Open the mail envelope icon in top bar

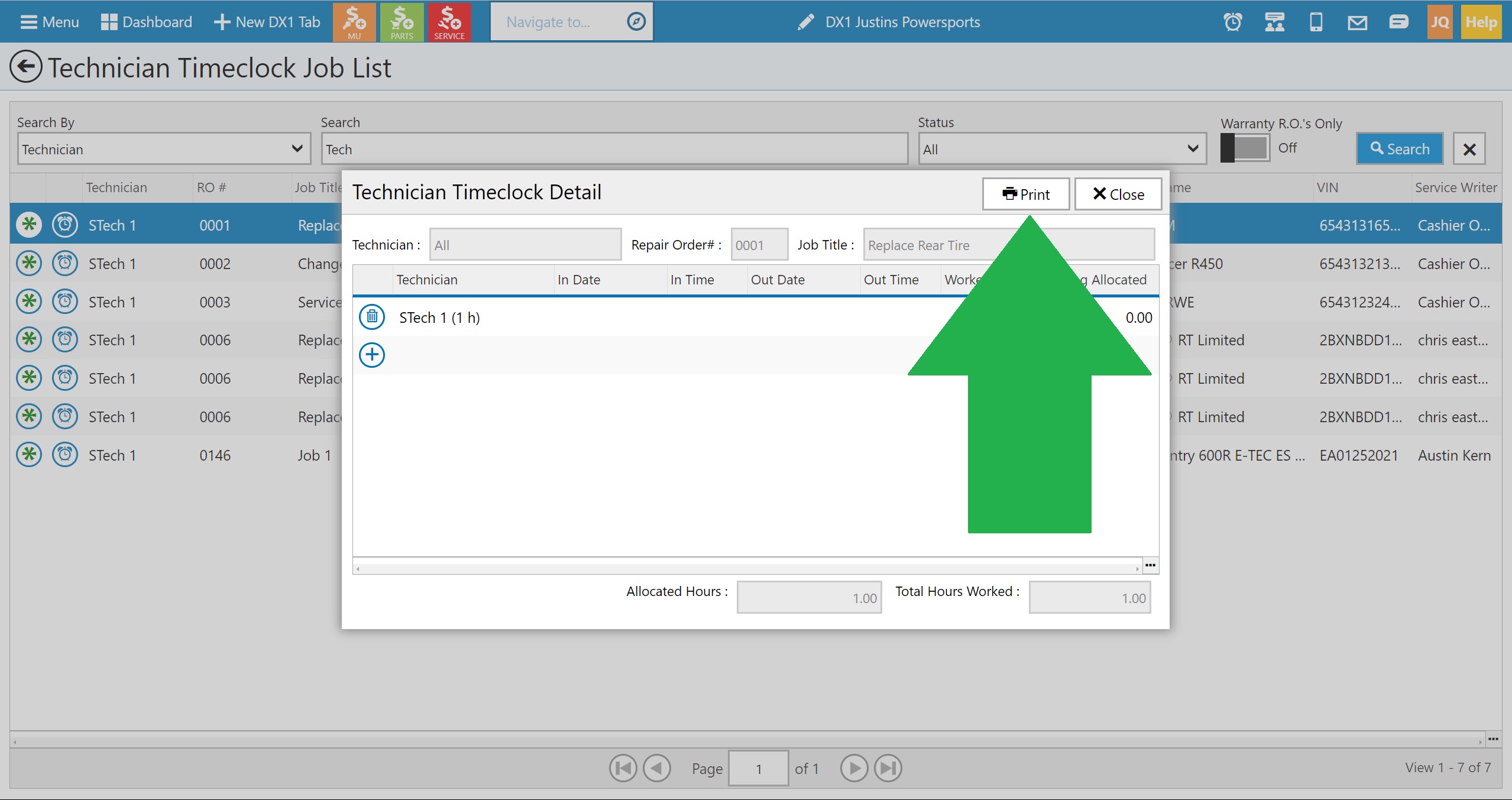(1357, 22)
